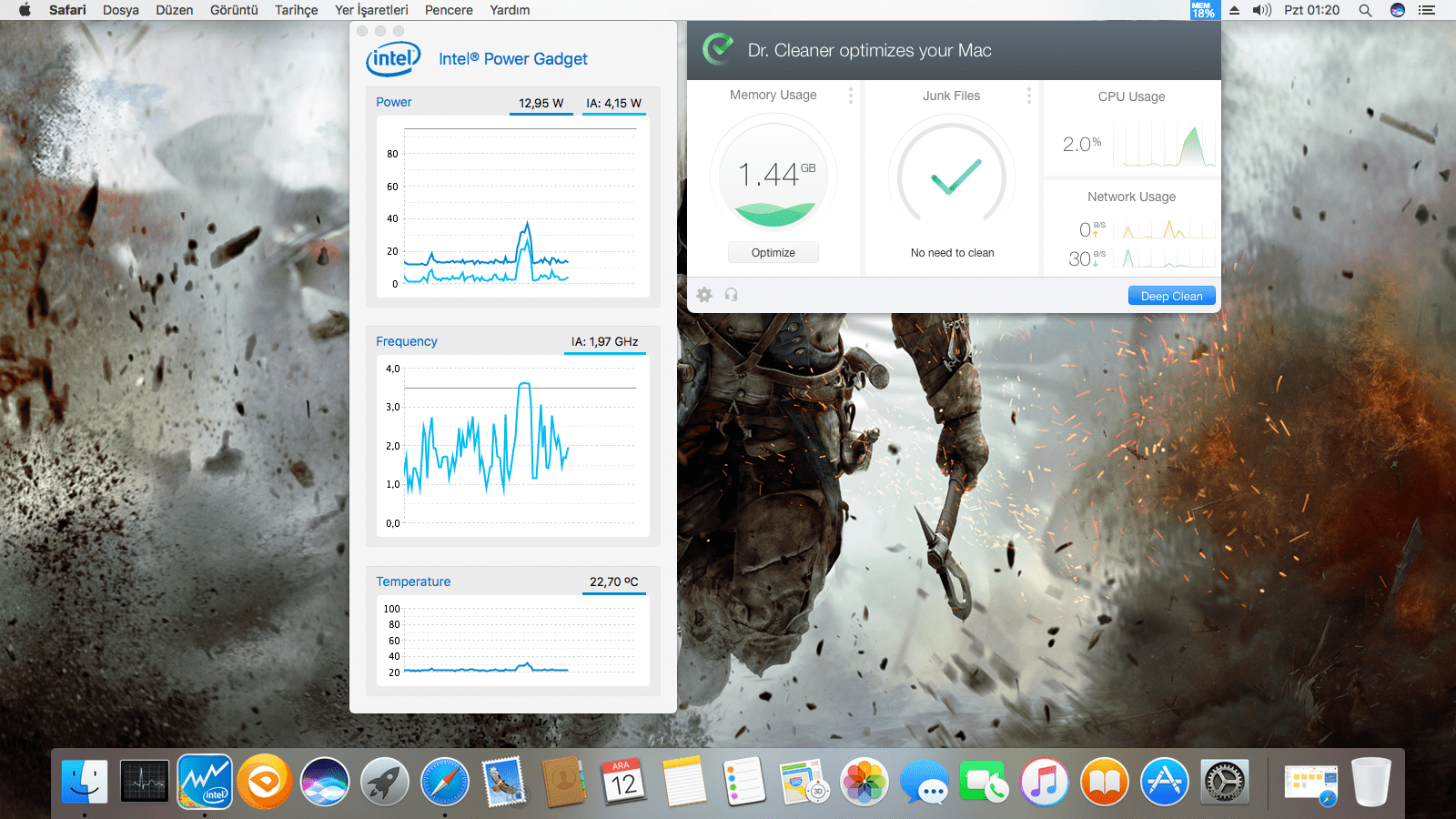Click the Intel® Power Gadget title text

coord(513,59)
